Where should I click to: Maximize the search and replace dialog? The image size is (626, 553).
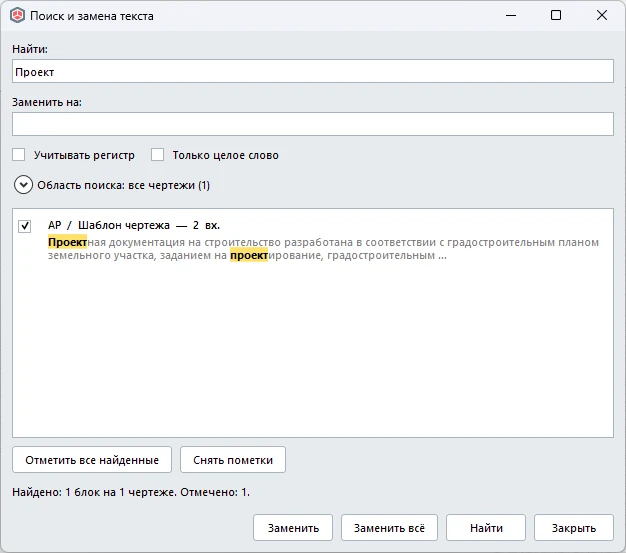point(556,16)
